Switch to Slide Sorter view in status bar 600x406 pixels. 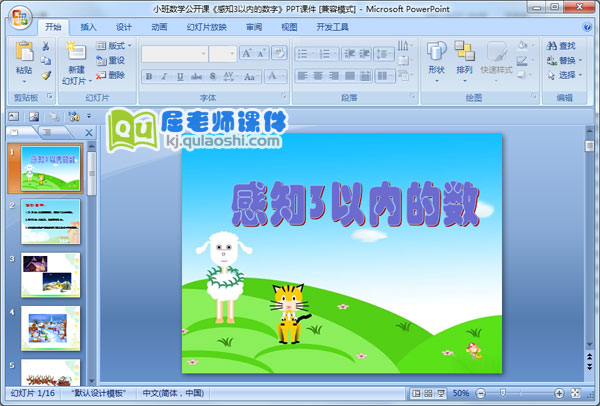[429, 393]
